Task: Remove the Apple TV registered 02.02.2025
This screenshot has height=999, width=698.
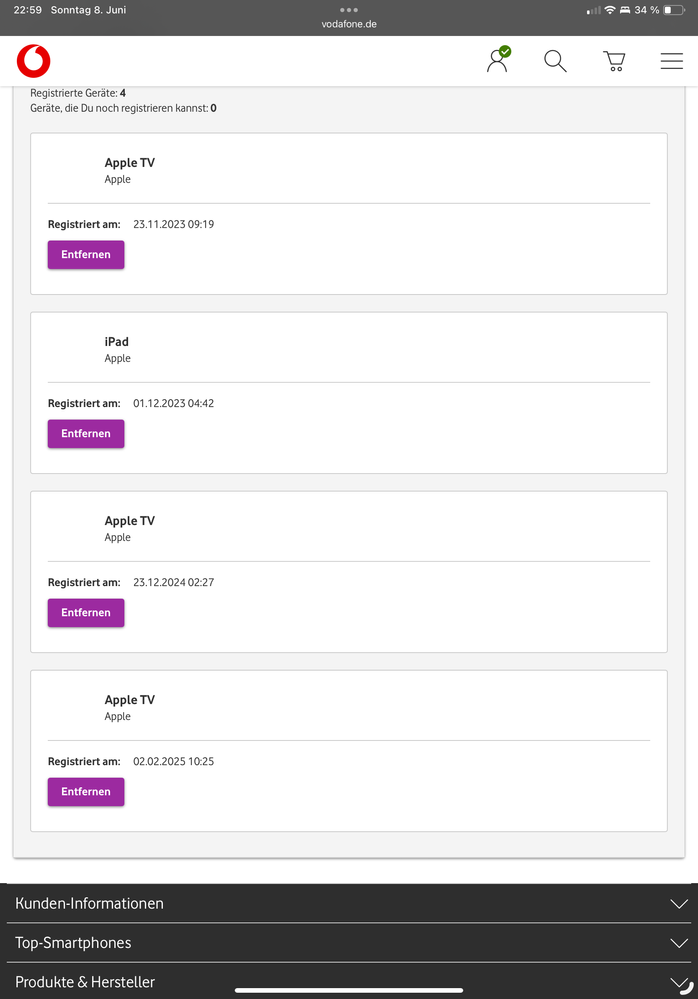Action: pyautogui.click(x=86, y=792)
